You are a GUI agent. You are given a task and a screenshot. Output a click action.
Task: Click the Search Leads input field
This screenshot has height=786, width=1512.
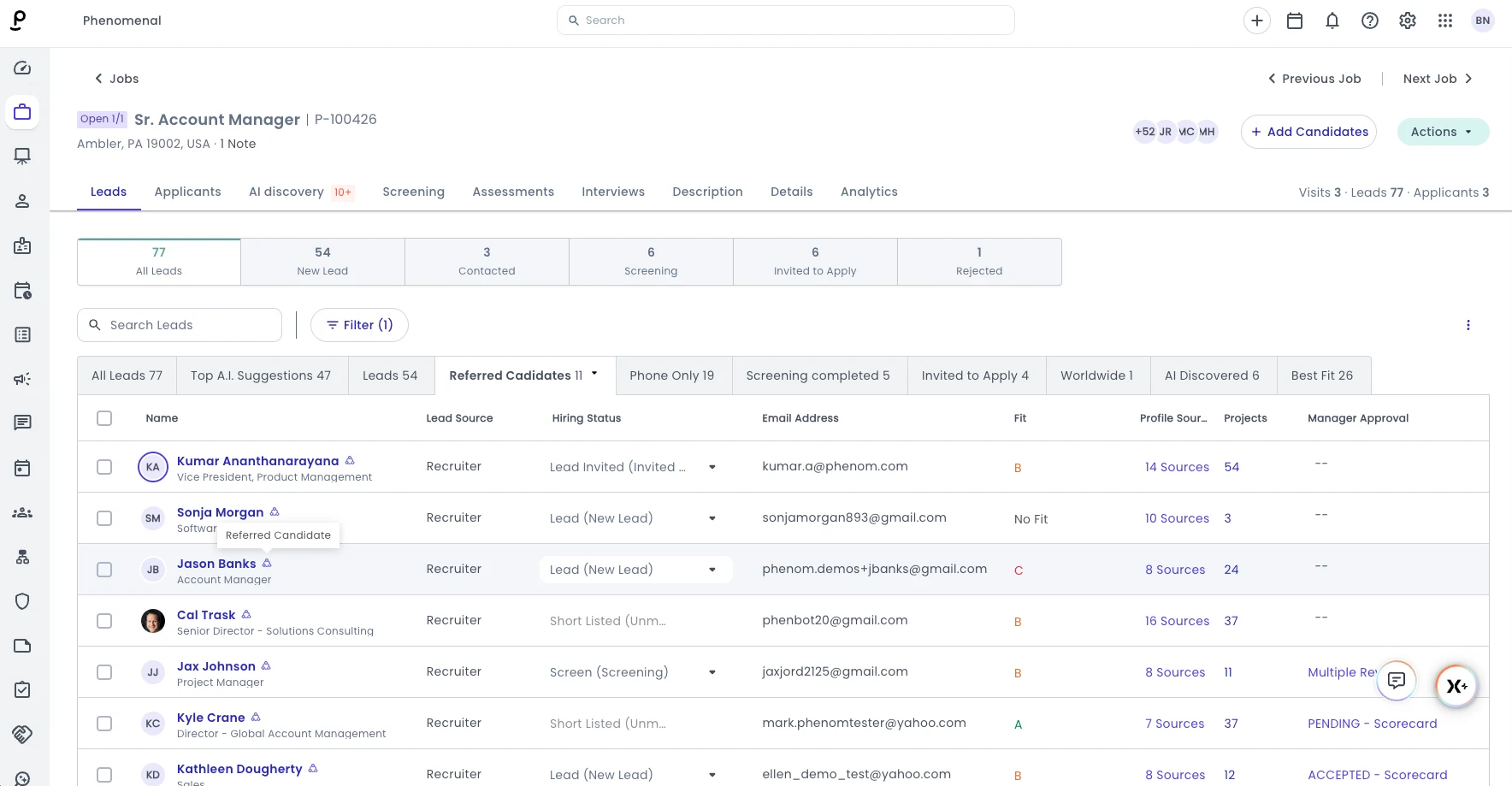(180, 325)
